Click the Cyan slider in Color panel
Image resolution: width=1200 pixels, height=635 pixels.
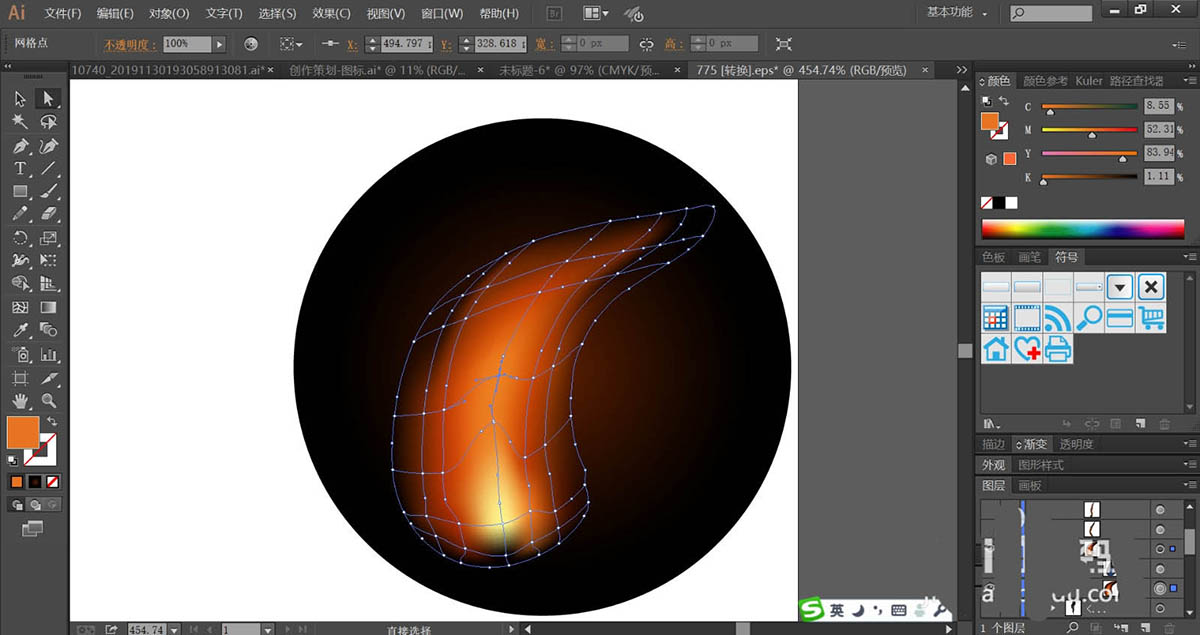(x=1090, y=106)
